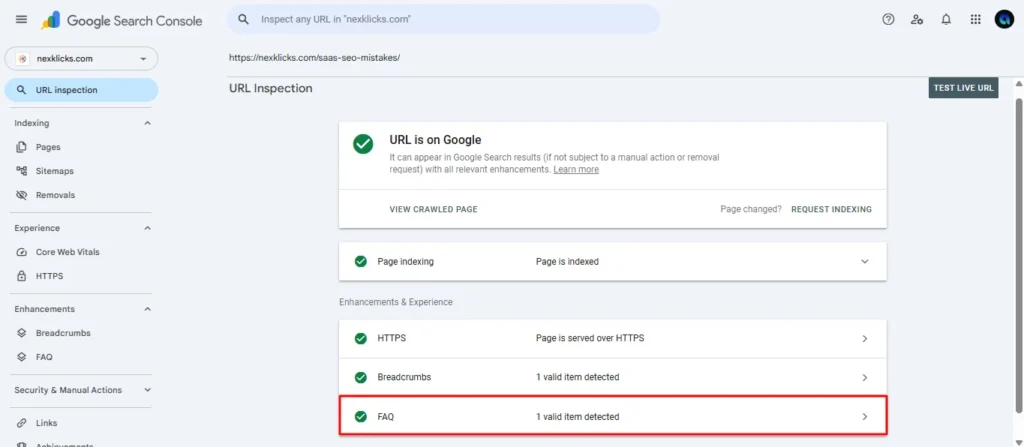1024x447 pixels.
Task: Click the Page indexing green check icon
Action: (x=360, y=261)
